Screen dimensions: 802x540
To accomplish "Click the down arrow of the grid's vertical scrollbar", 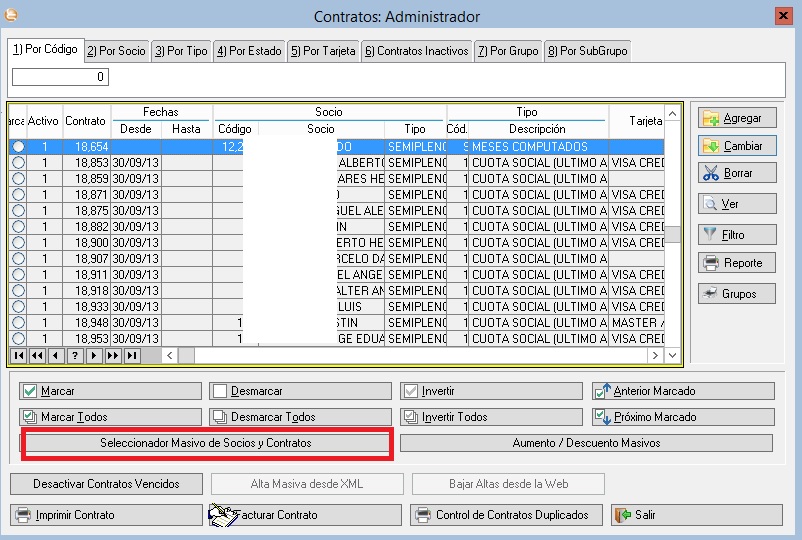I will 673,339.
